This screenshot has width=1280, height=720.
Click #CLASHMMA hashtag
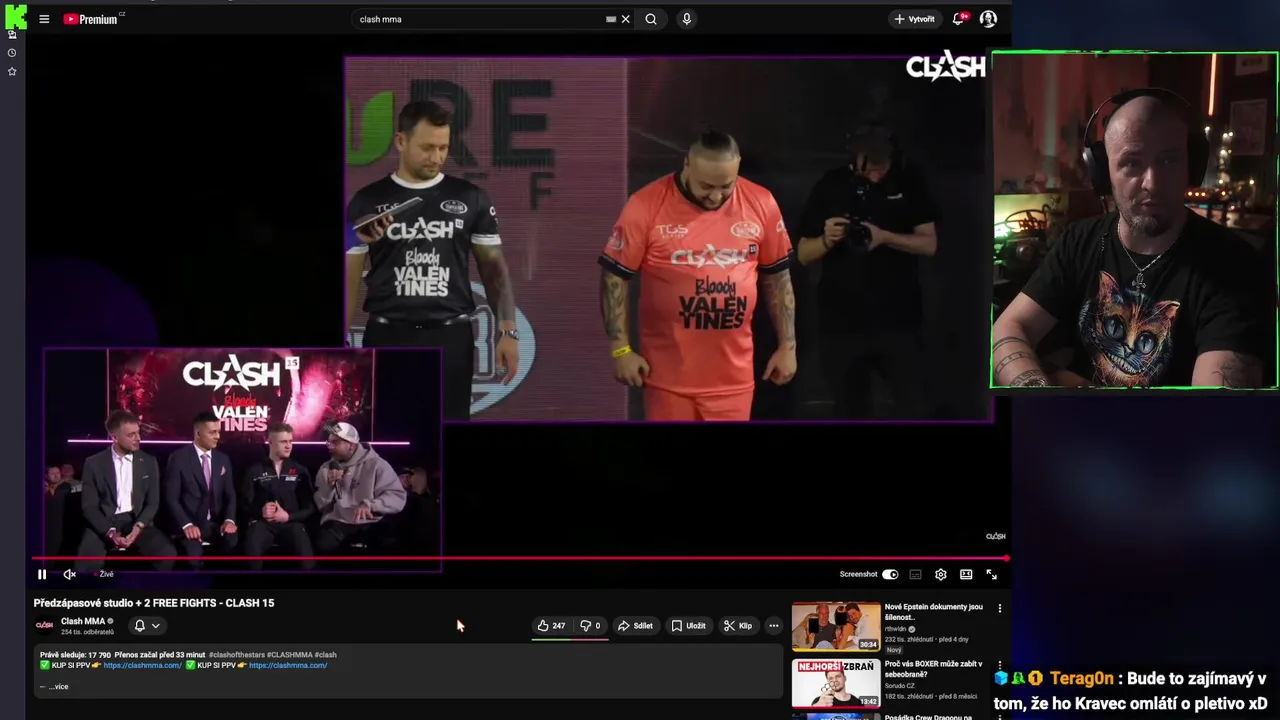pyautogui.click(x=289, y=655)
